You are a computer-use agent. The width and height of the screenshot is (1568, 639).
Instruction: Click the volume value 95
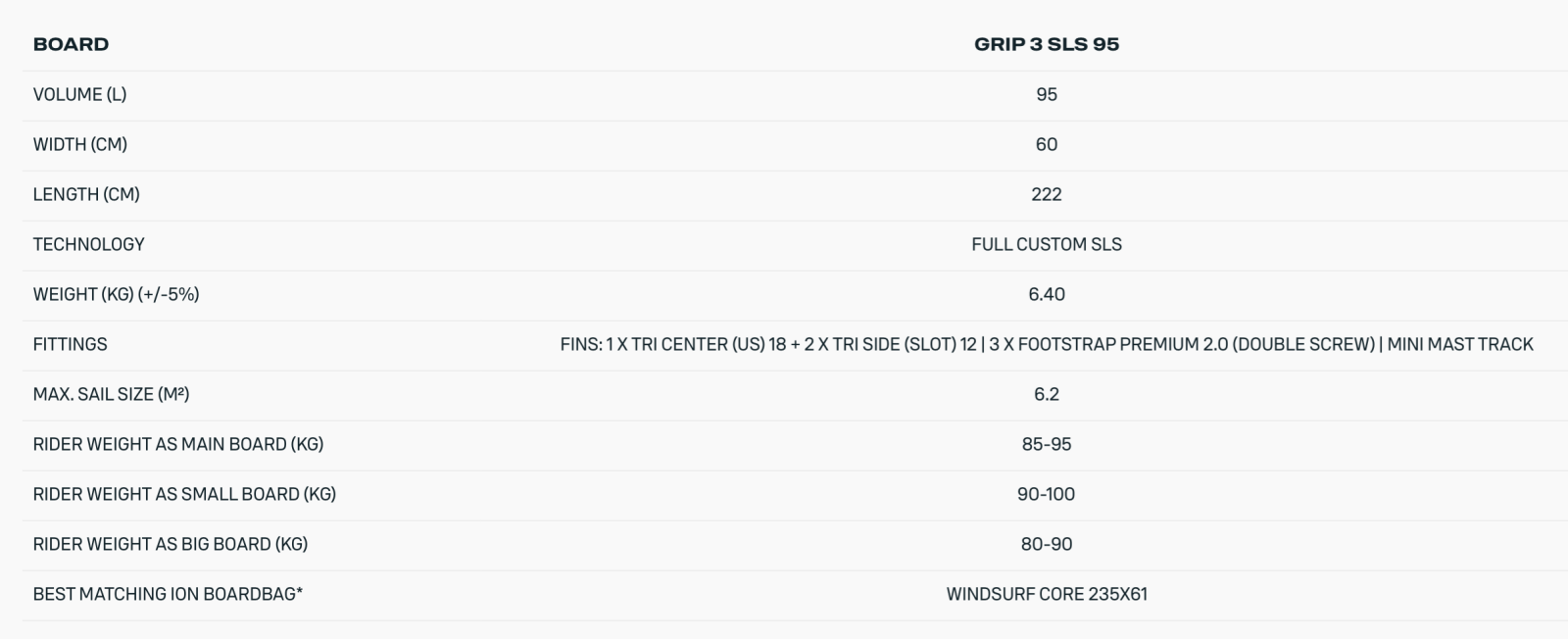point(1046,94)
